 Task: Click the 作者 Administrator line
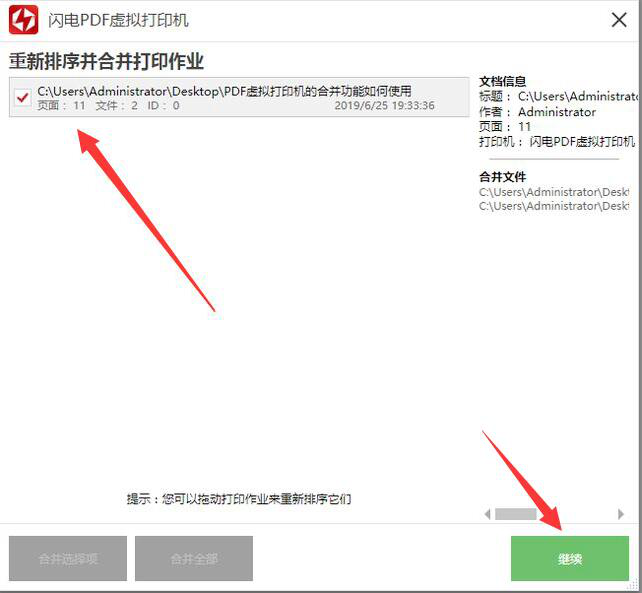(537, 112)
